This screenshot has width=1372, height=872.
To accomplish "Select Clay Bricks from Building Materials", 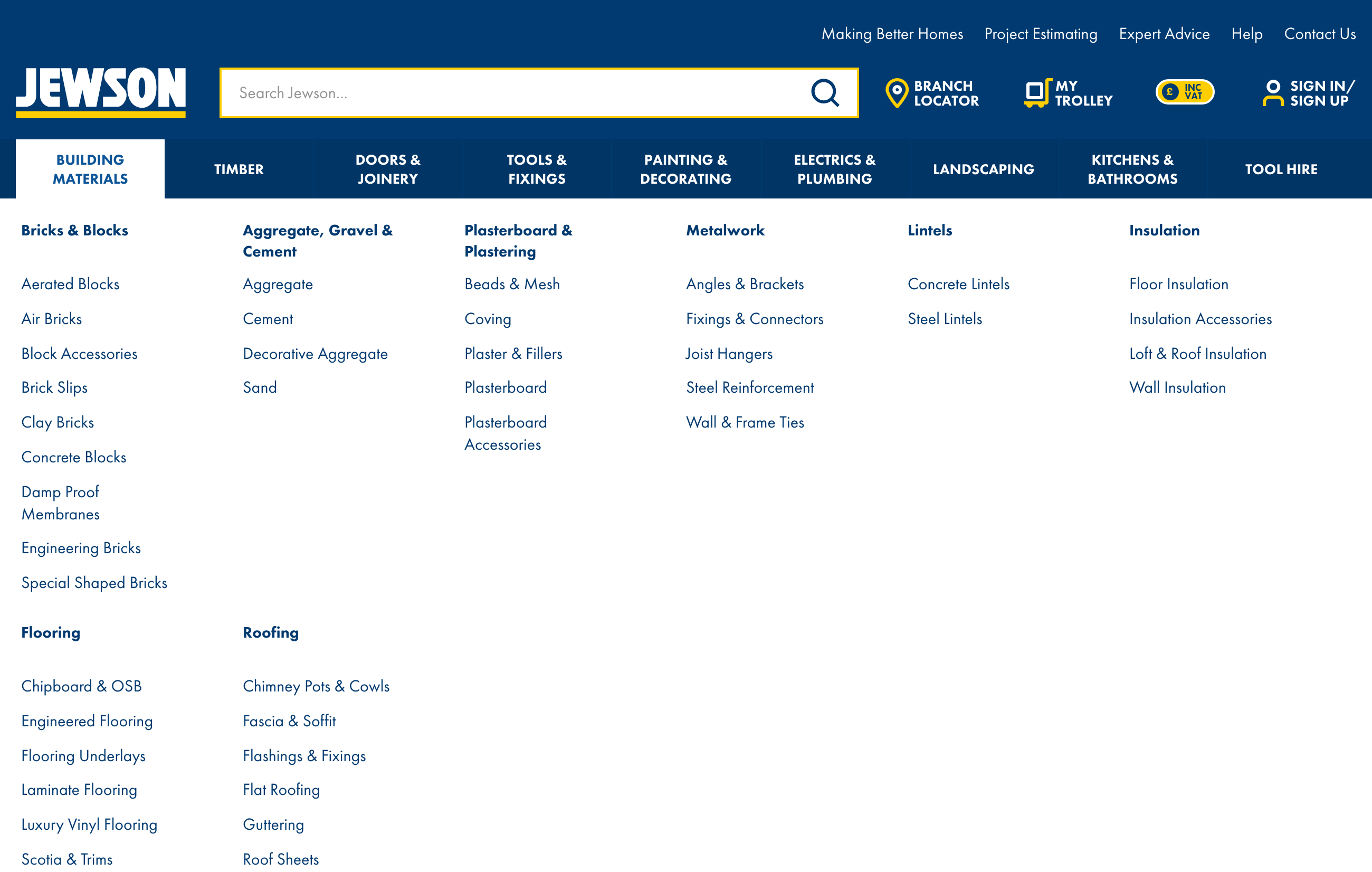I will (57, 422).
